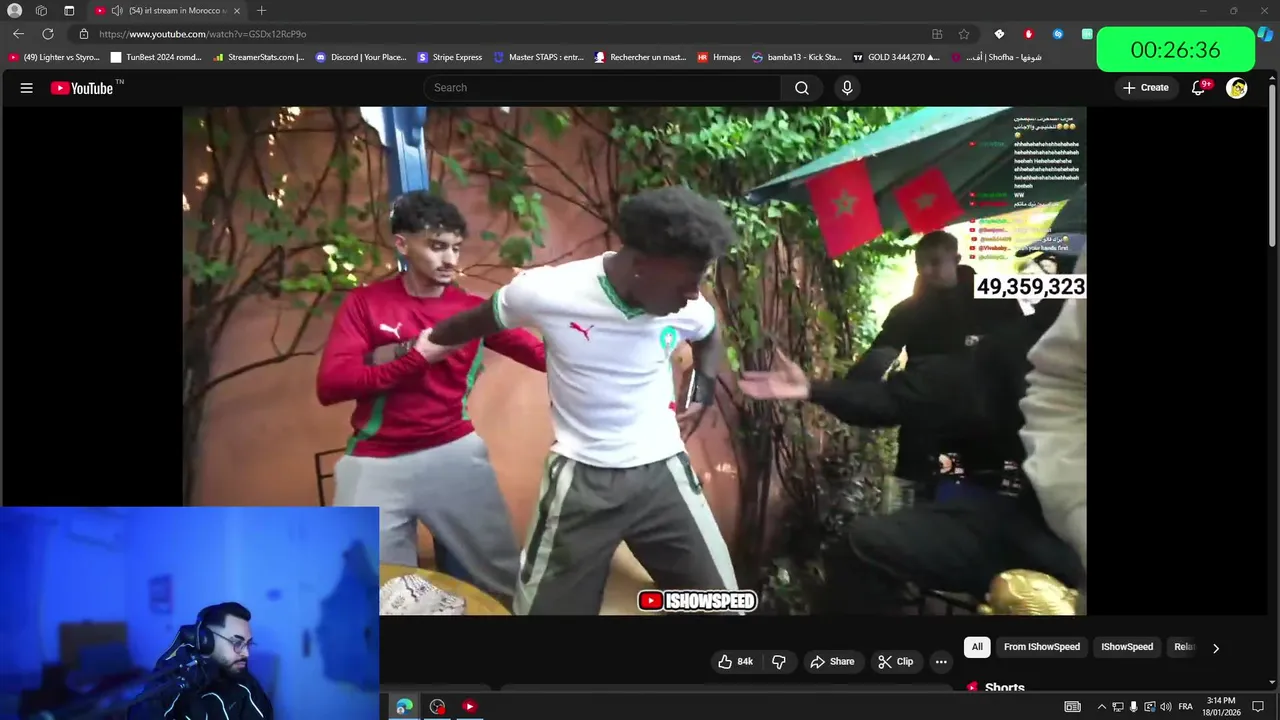1280x720 pixels.
Task: Click the IShowSpeed watermark on video
Action: (697, 601)
